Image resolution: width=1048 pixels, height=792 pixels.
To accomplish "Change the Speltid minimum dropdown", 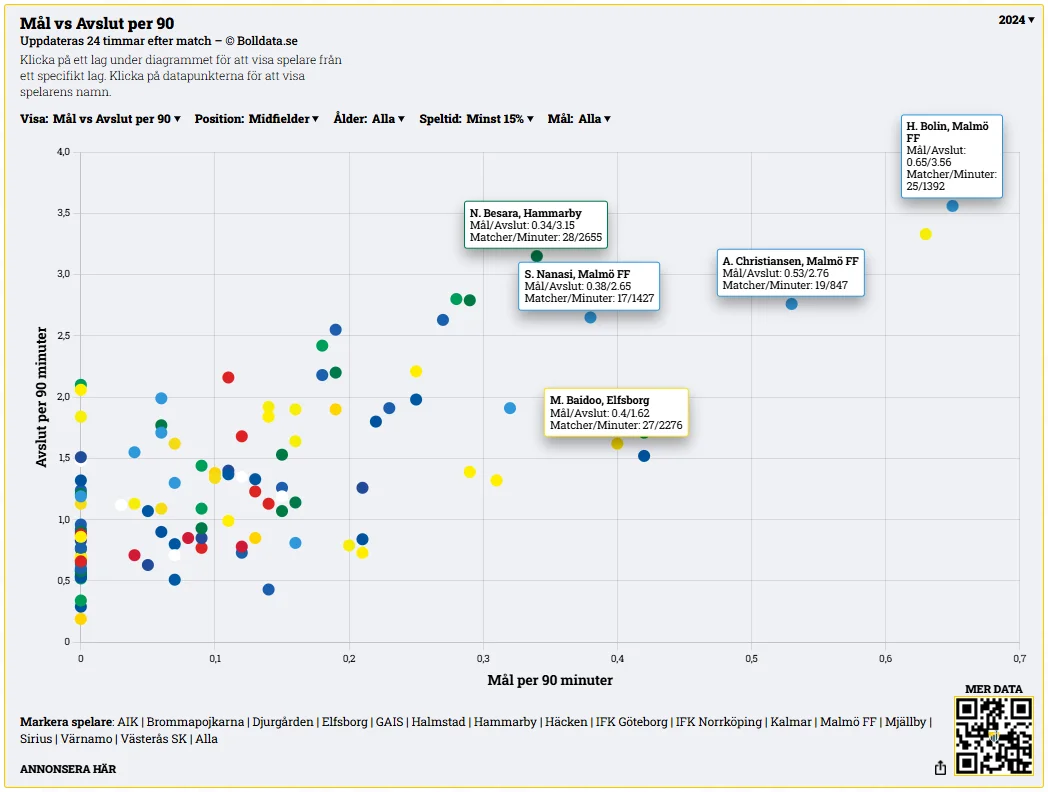I will pyautogui.click(x=476, y=119).
